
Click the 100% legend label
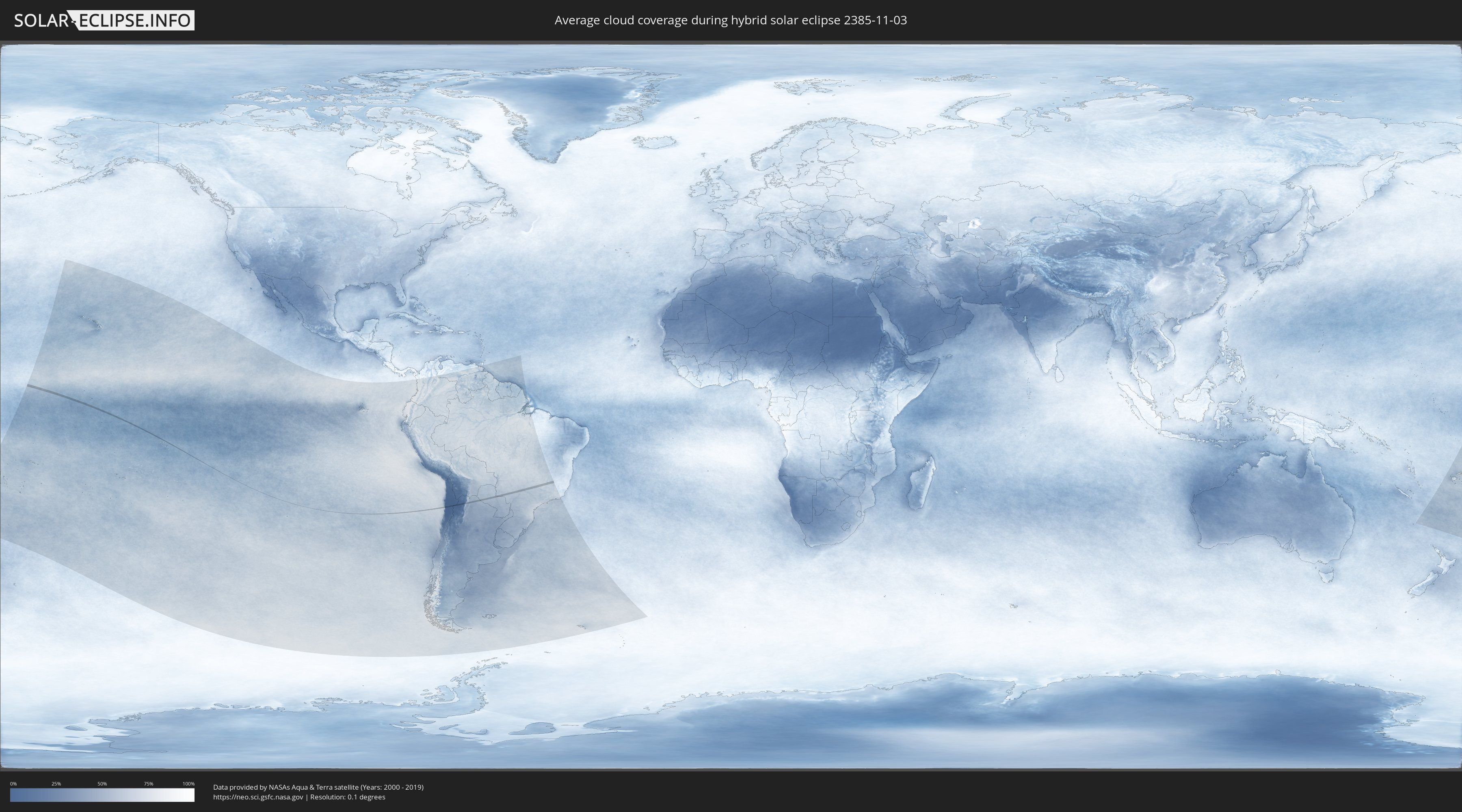(188, 784)
